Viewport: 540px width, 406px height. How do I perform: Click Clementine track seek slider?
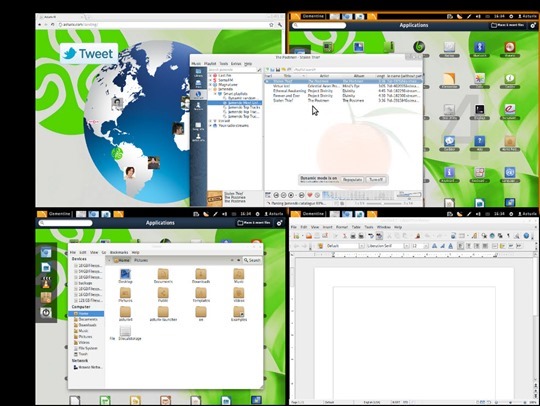383,204
